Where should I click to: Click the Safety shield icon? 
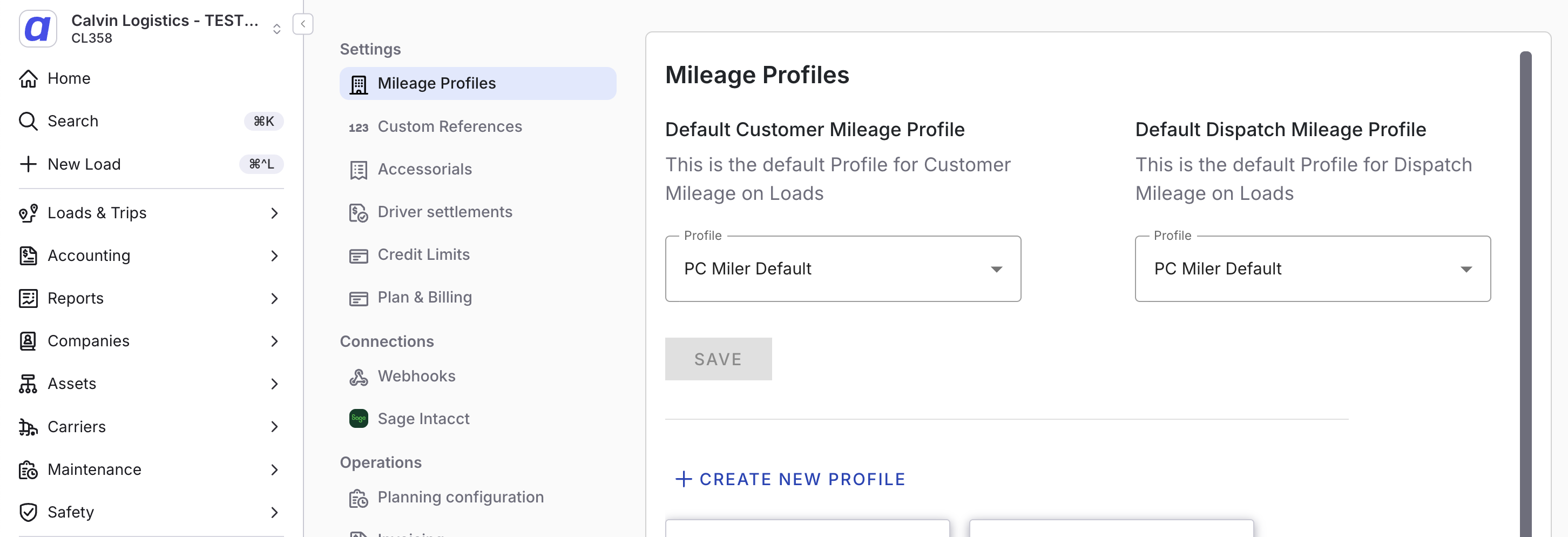[28, 512]
